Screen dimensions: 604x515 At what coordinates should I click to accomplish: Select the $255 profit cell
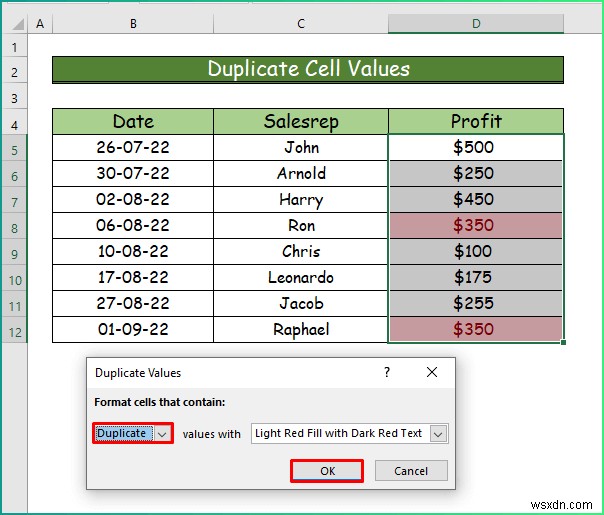476,304
